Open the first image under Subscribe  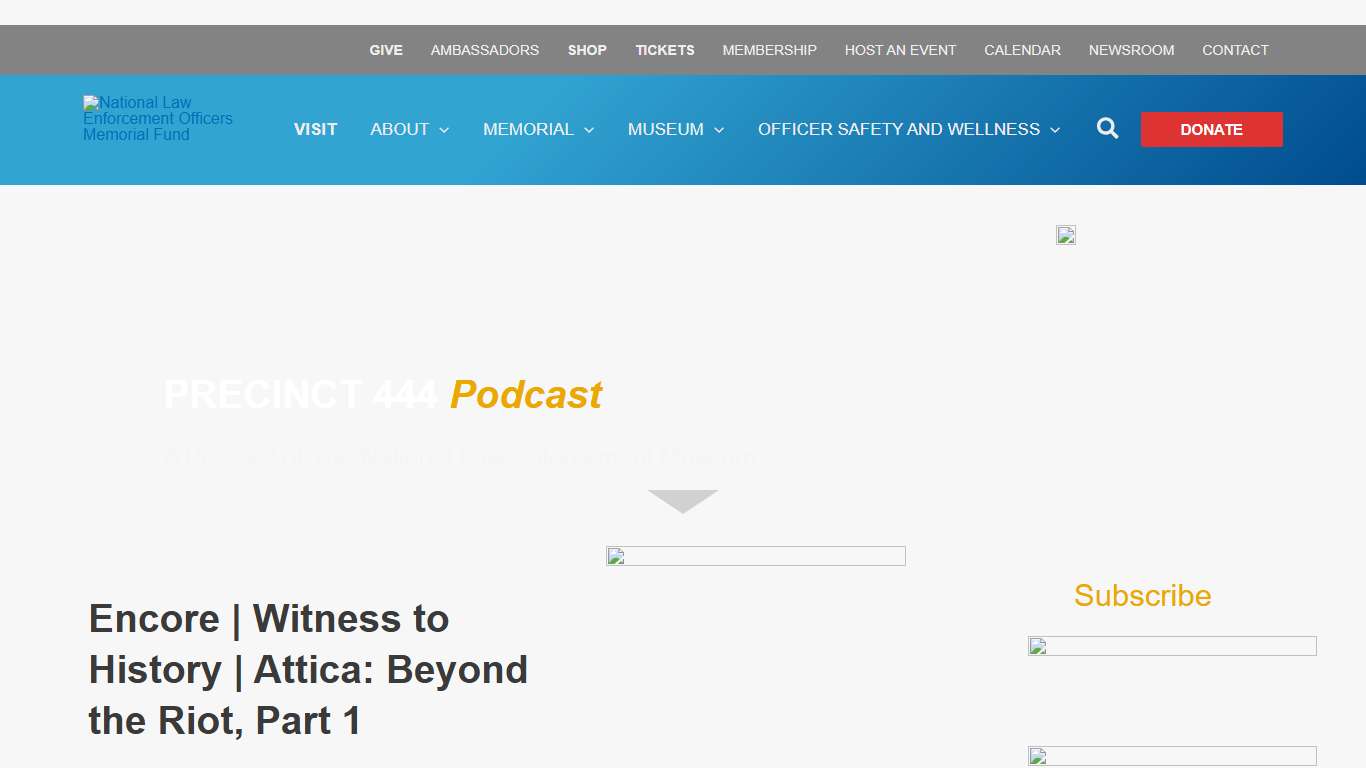(x=1172, y=646)
